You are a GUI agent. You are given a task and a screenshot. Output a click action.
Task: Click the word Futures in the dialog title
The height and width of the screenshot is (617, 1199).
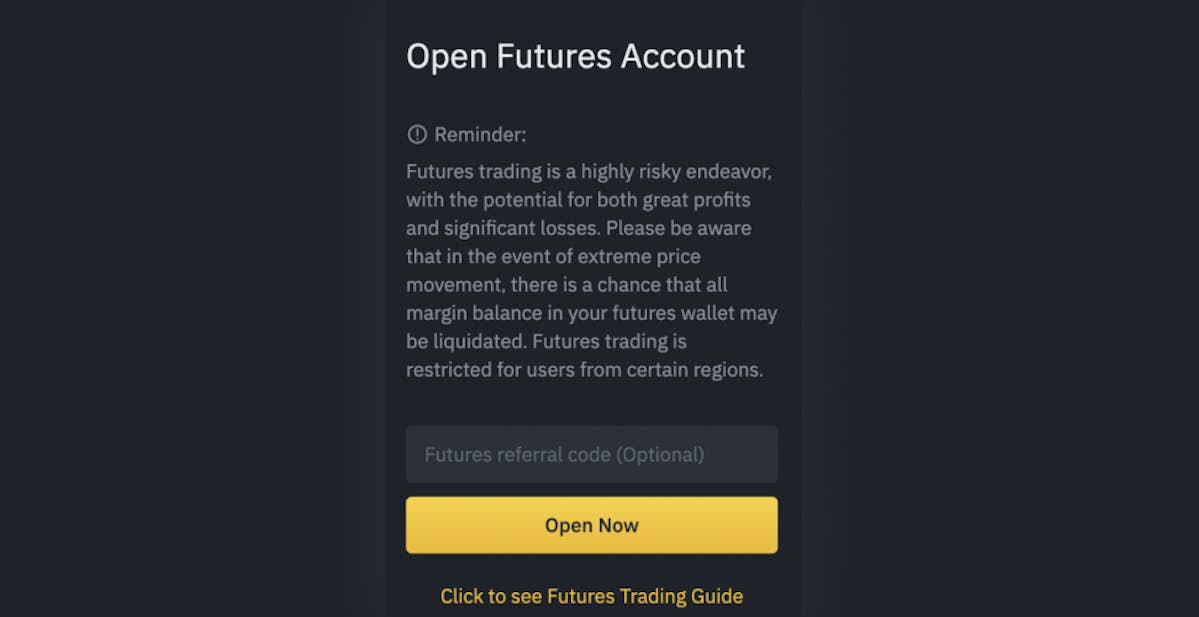pos(554,57)
